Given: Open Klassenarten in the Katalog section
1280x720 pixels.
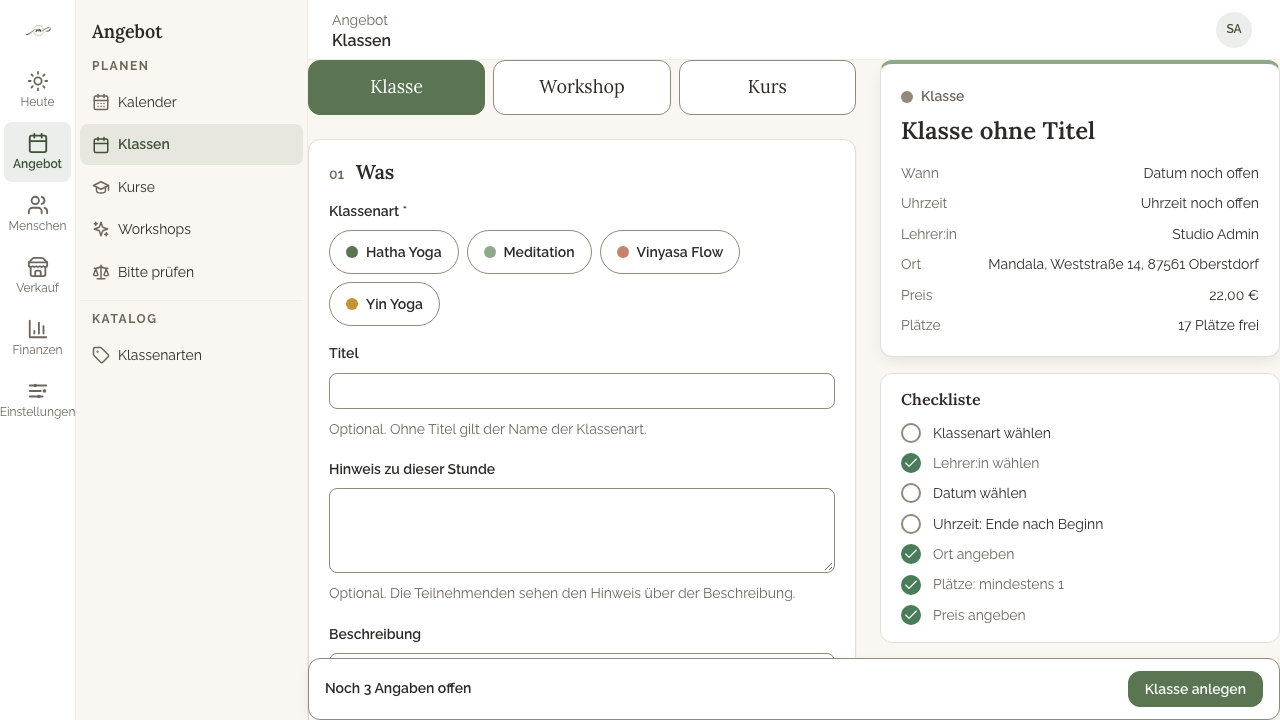Looking at the screenshot, I should click(191, 355).
